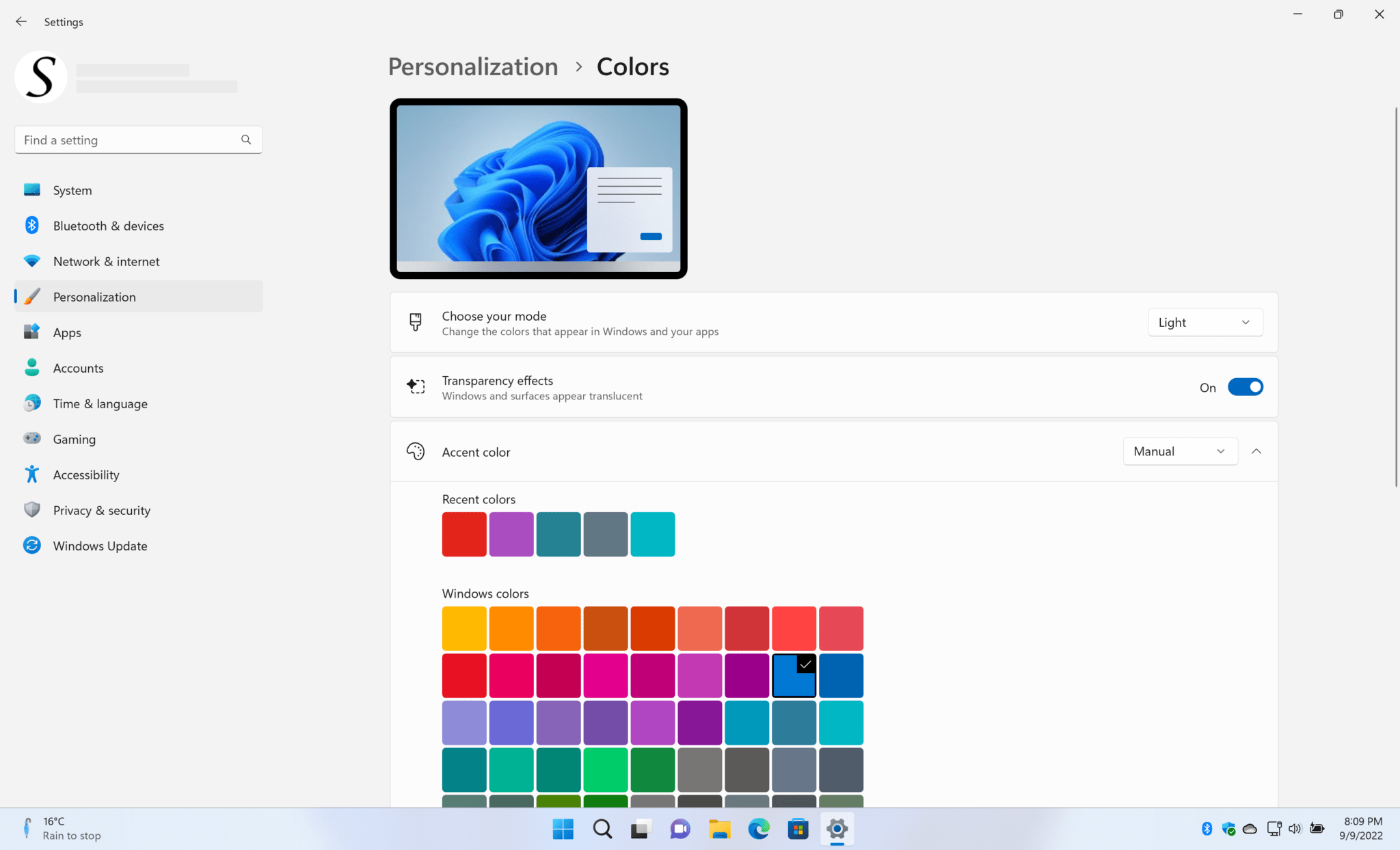Open the Choose your mode dropdown
This screenshot has width=1400, height=850.
click(x=1204, y=322)
